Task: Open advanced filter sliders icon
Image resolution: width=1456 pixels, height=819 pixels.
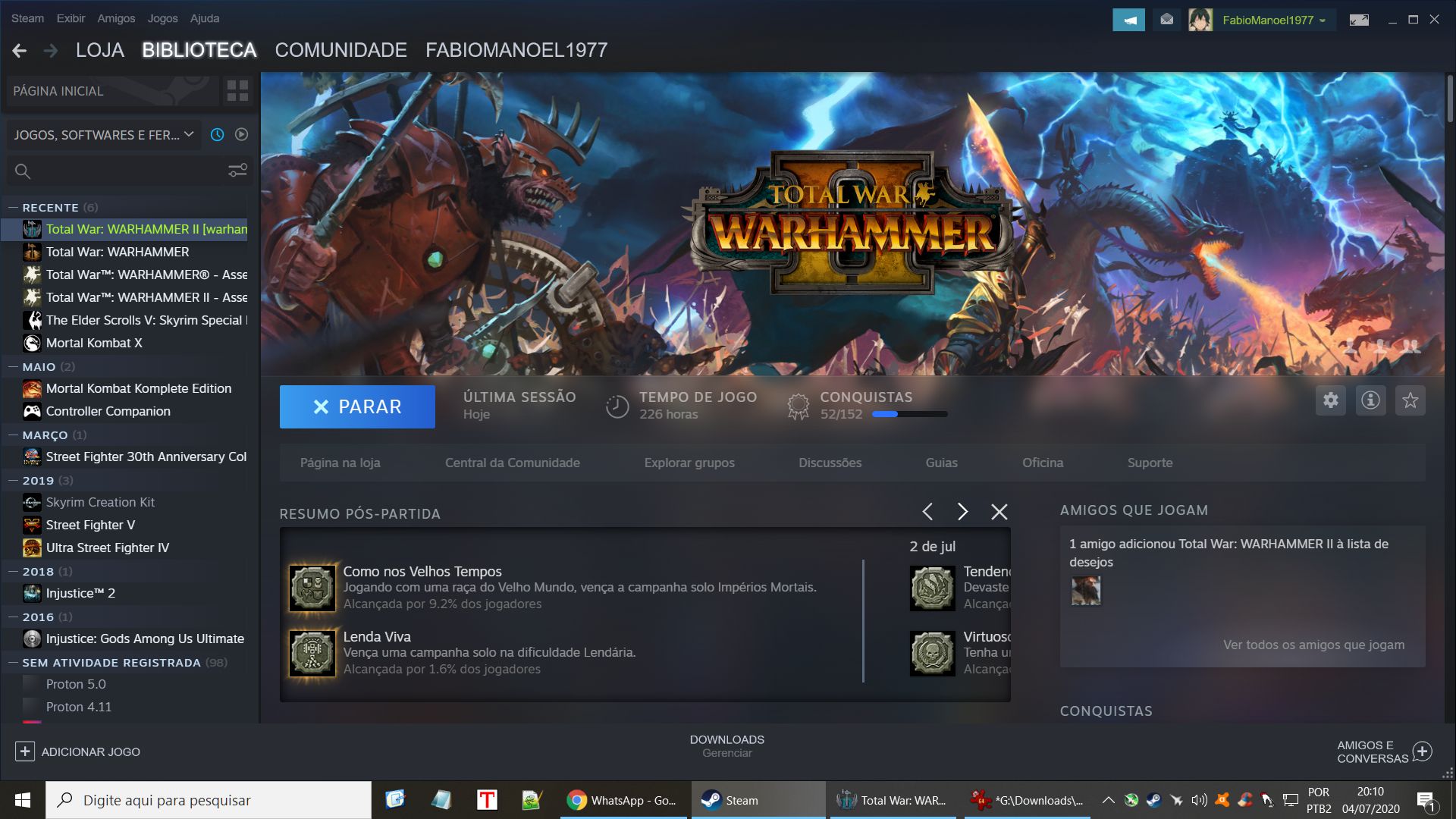Action: (237, 171)
